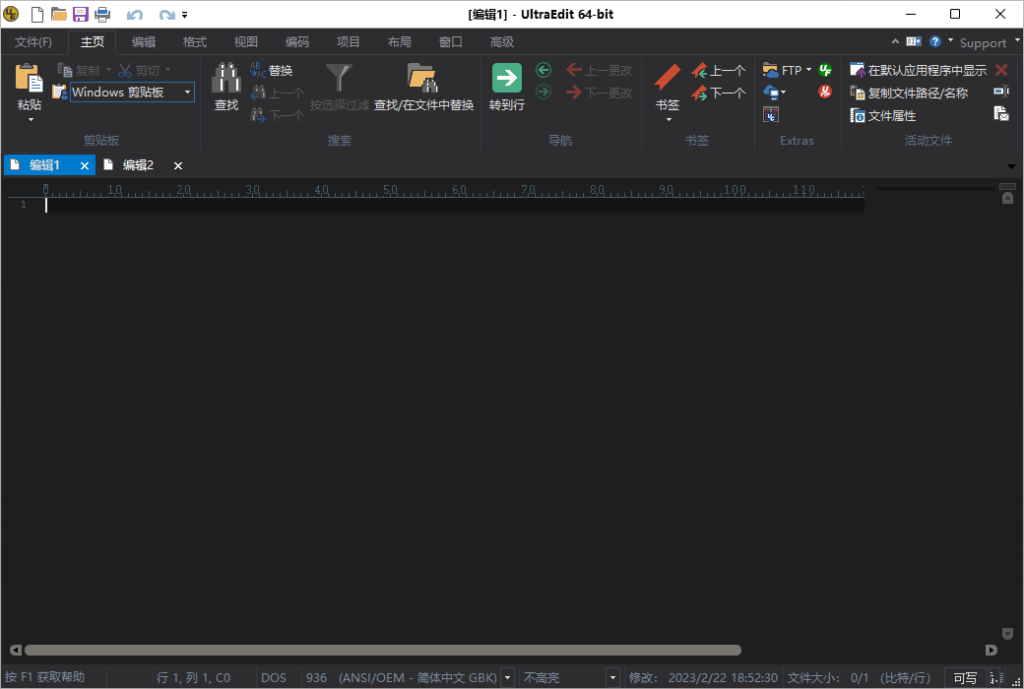Switch to the Home (主页) ribbon tab
Image resolution: width=1024 pixels, height=689 pixels.
[92, 42]
